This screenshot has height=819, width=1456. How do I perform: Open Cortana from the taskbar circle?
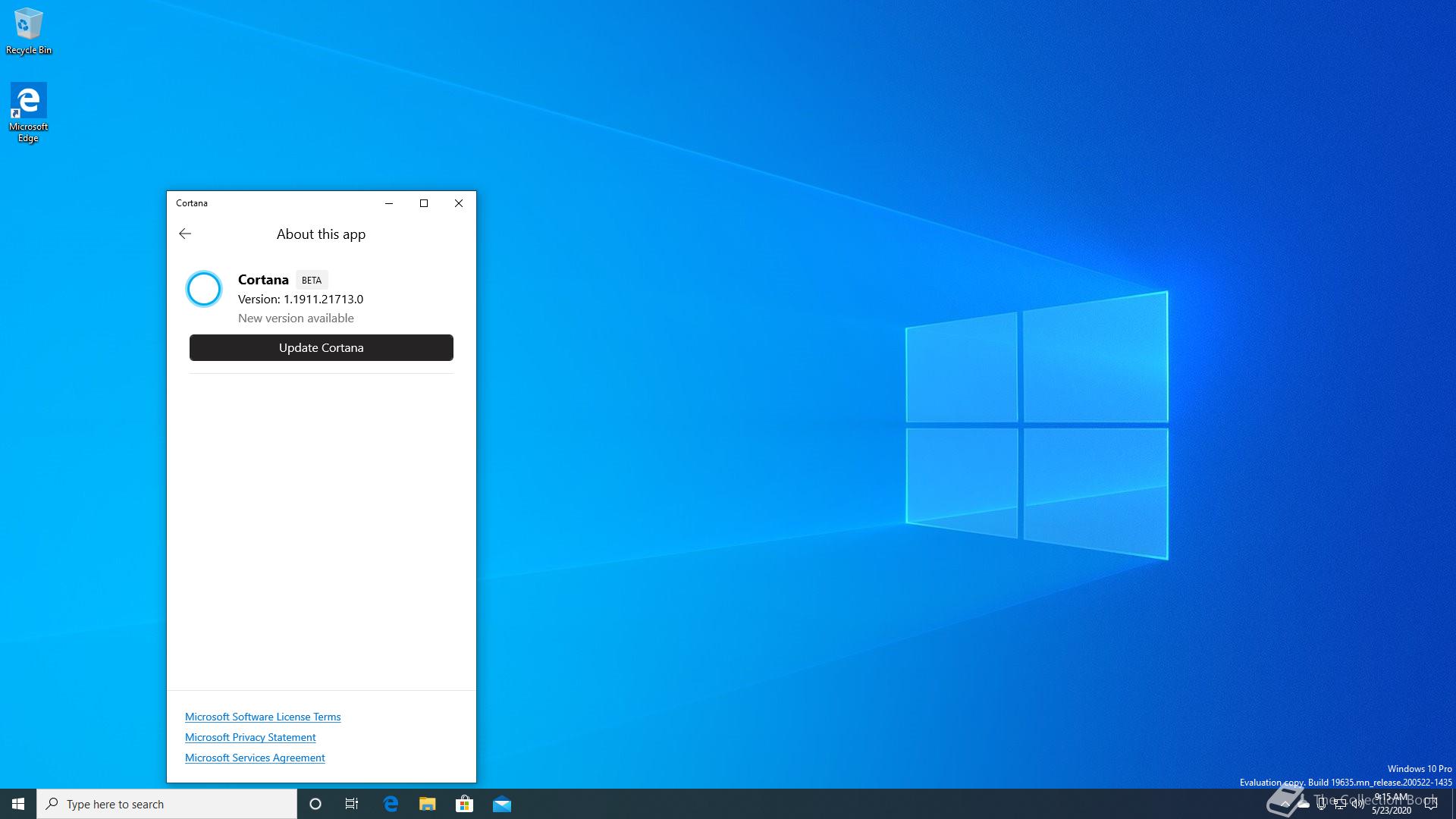(315, 804)
